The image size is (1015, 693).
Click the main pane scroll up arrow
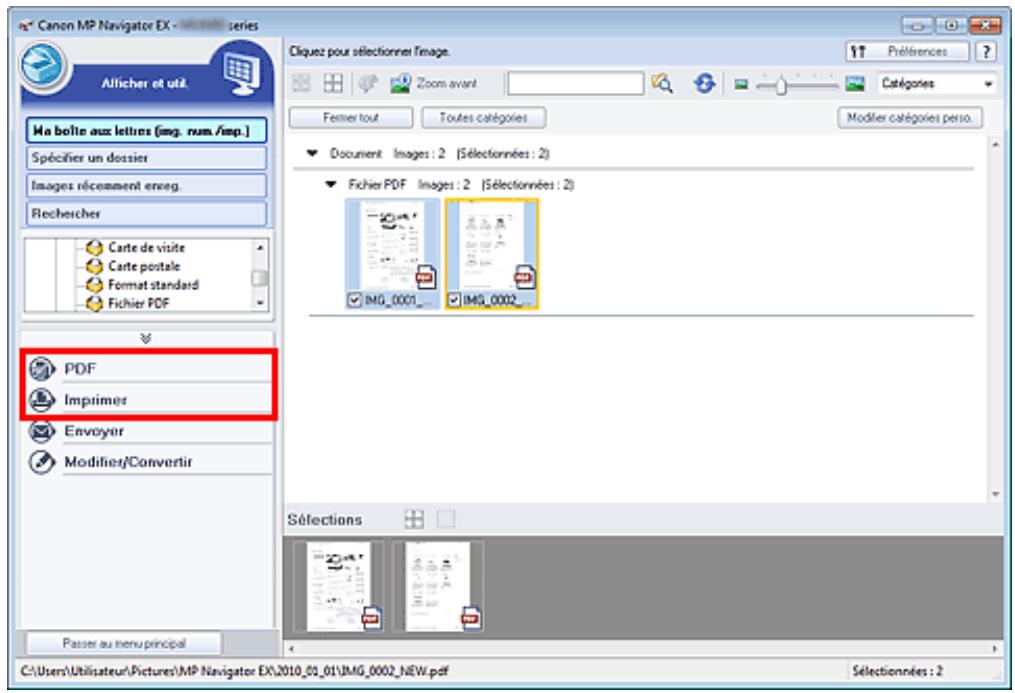[995, 144]
